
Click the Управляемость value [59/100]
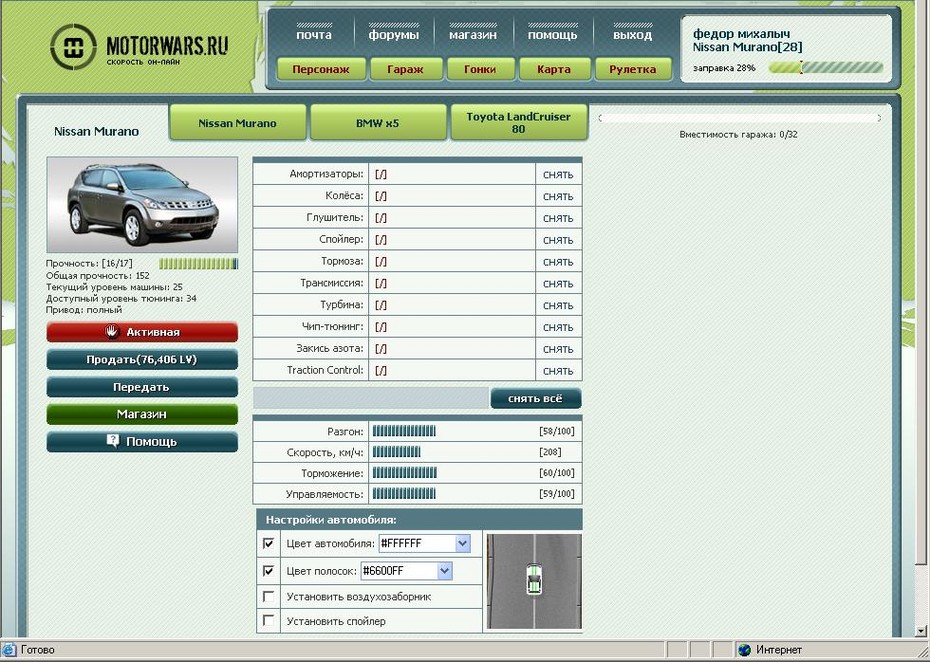(557, 494)
